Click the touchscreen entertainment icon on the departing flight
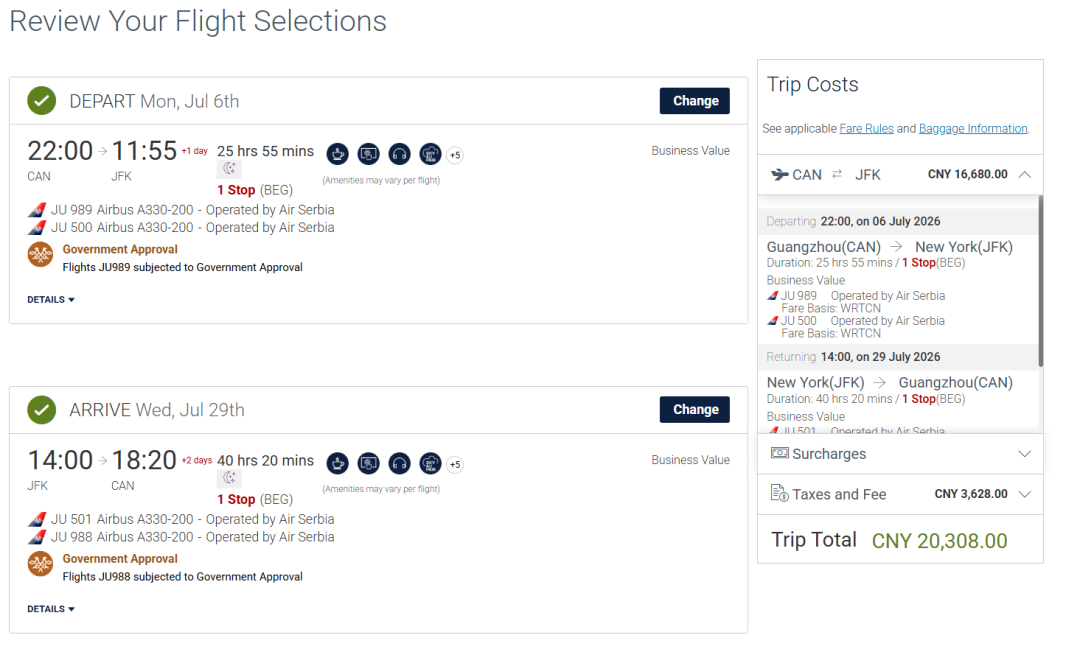This screenshot has width=1080, height=663. coord(369,154)
